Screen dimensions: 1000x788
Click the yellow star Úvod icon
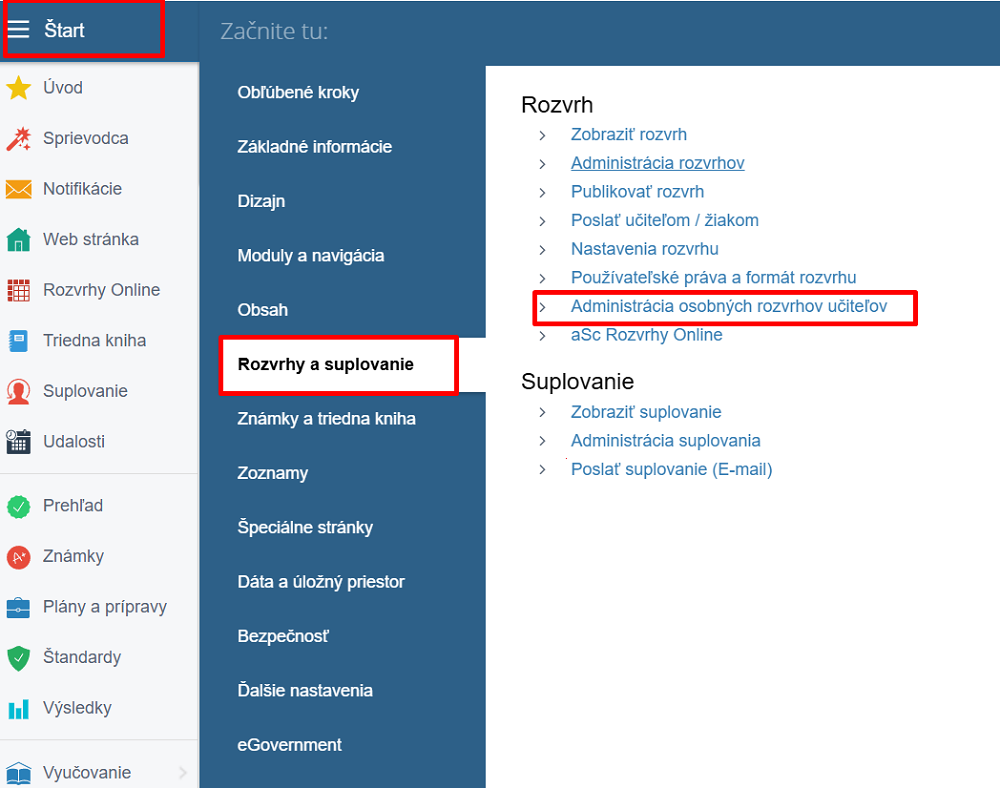(18, 88)
